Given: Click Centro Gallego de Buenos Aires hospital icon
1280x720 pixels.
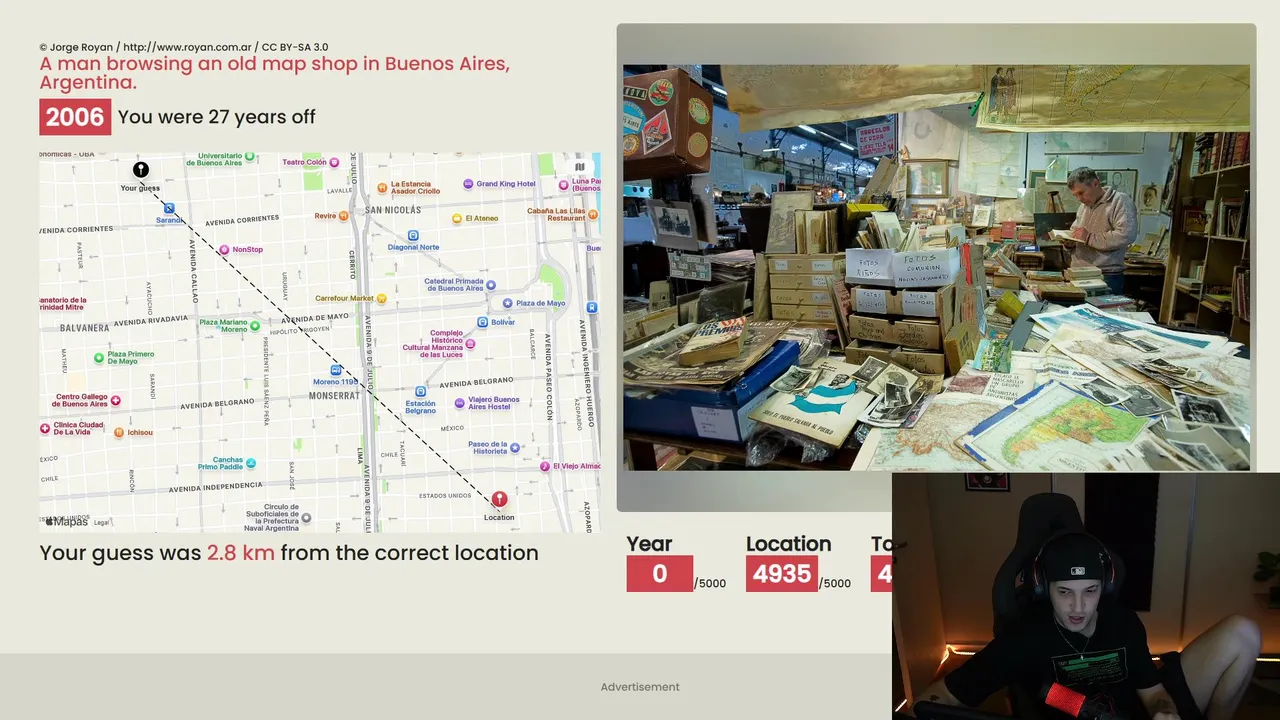Looking at the screenshot, I should click(x=116, y=400).
